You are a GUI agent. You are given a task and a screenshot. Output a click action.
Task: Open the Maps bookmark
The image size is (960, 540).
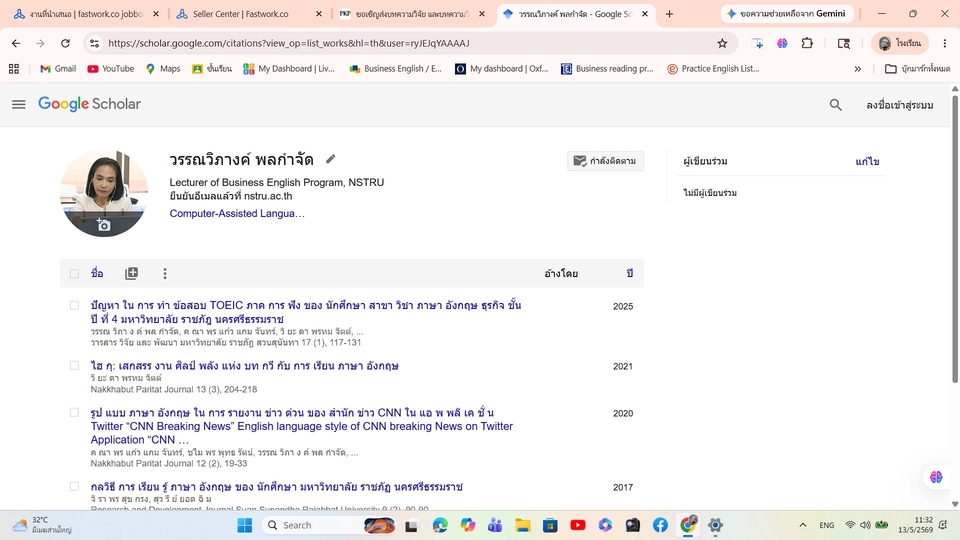(163, 69)
